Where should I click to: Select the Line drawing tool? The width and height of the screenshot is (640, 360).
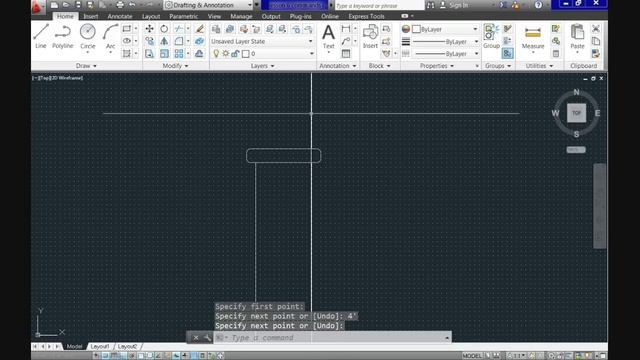[41, 37]
